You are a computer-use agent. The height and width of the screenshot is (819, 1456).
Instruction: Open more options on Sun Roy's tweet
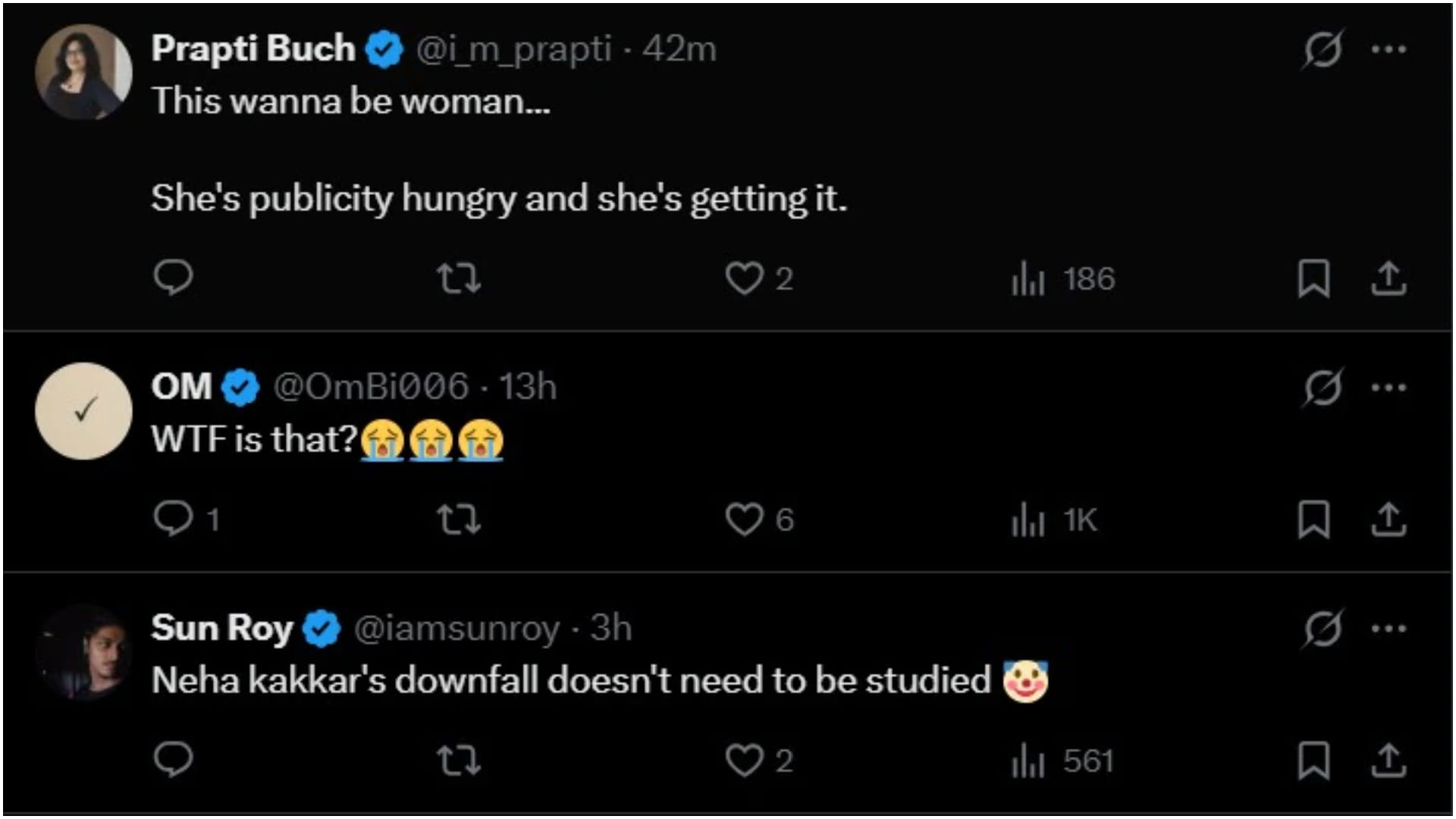pyautogui.click(x=1389, y=629)
